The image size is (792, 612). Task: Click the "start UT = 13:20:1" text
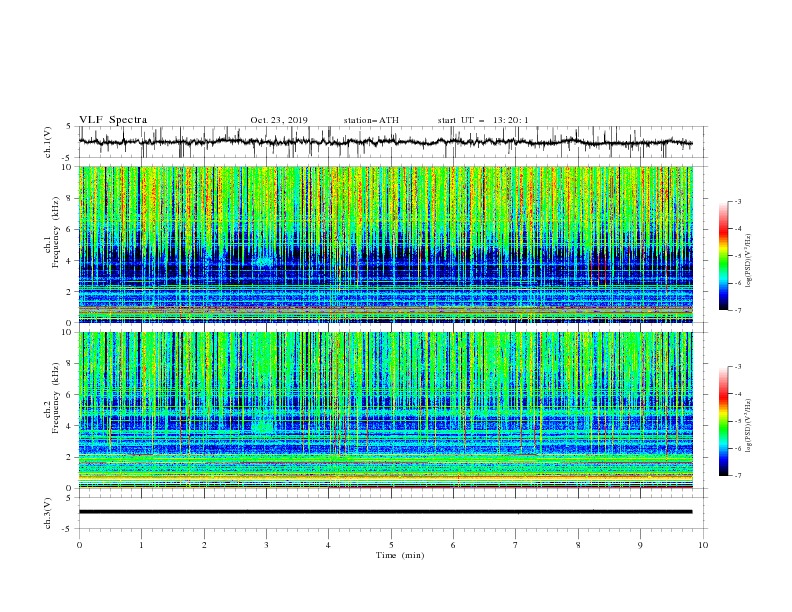tap(483, 120)
